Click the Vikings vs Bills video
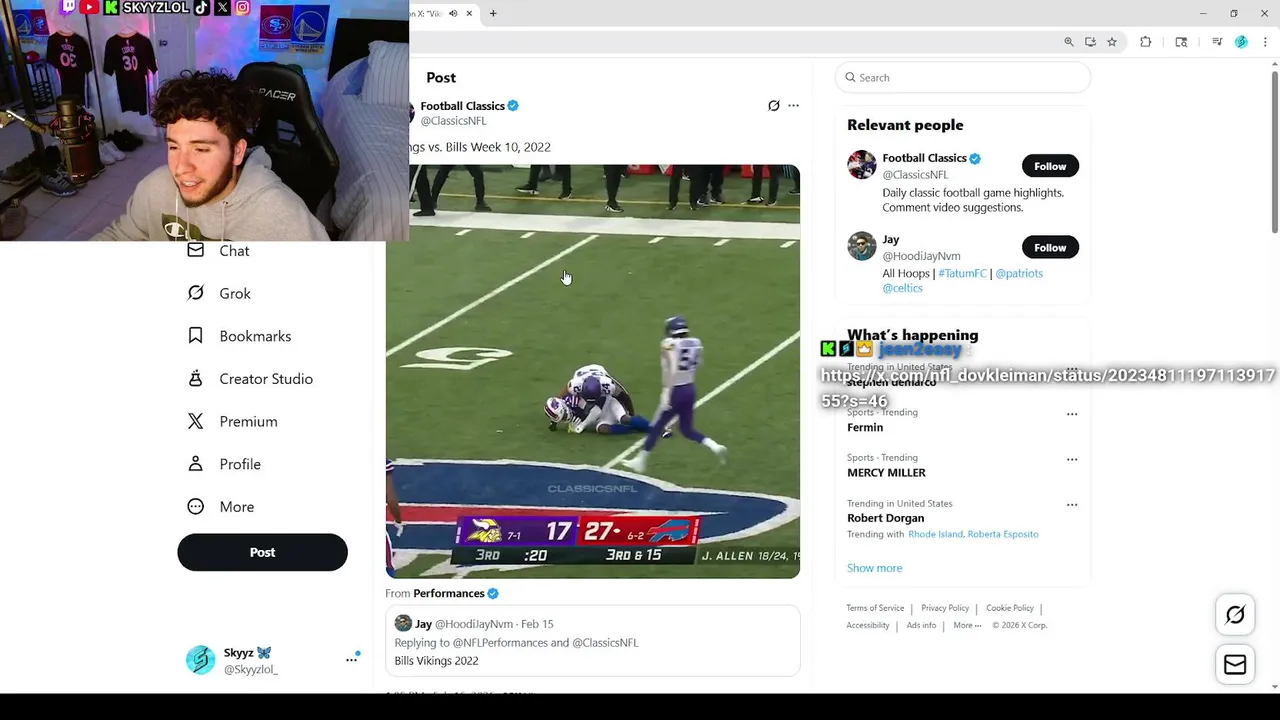Viewport: 1280px width, 720px height. point(593,372)
